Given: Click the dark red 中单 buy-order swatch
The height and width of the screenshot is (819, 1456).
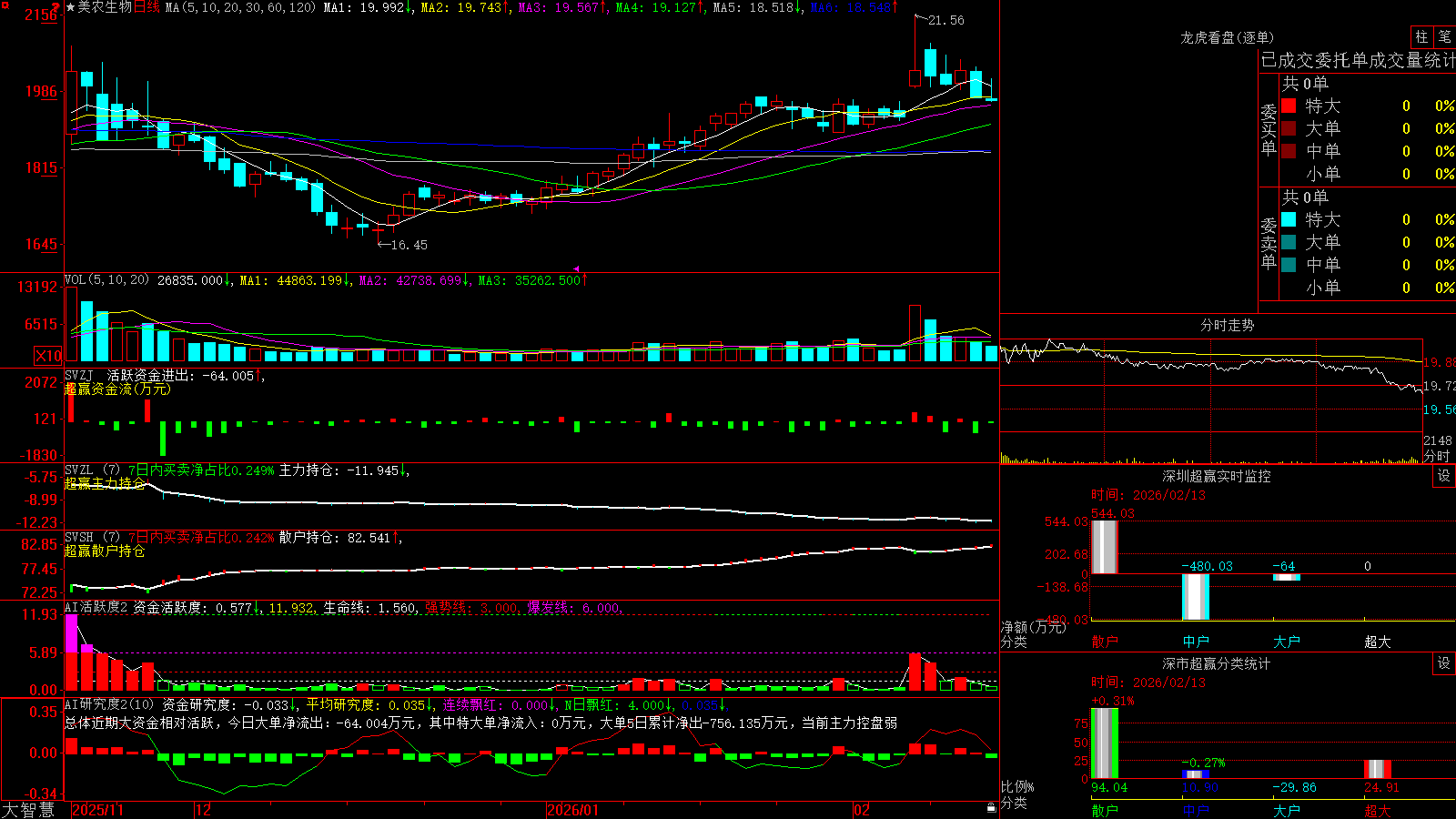Looking at the screenshot, I should (x=1289, y=151).
